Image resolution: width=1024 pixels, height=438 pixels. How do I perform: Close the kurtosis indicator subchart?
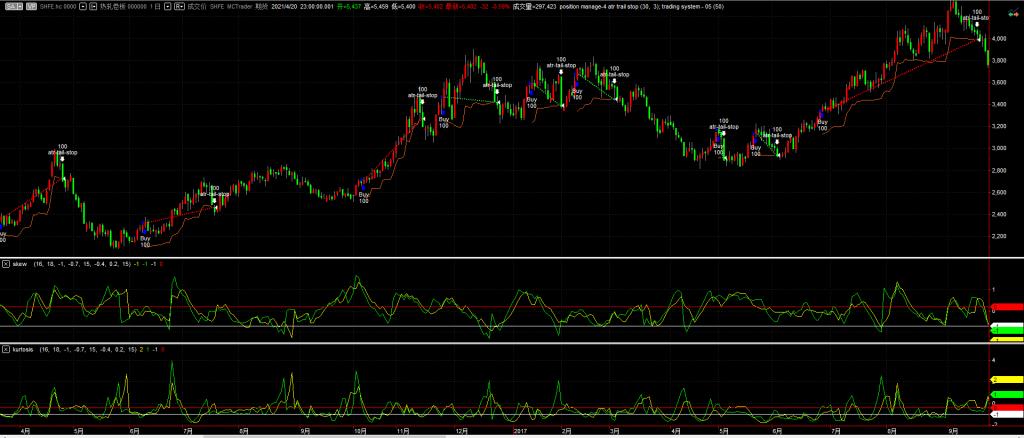[x=6, y=350]
